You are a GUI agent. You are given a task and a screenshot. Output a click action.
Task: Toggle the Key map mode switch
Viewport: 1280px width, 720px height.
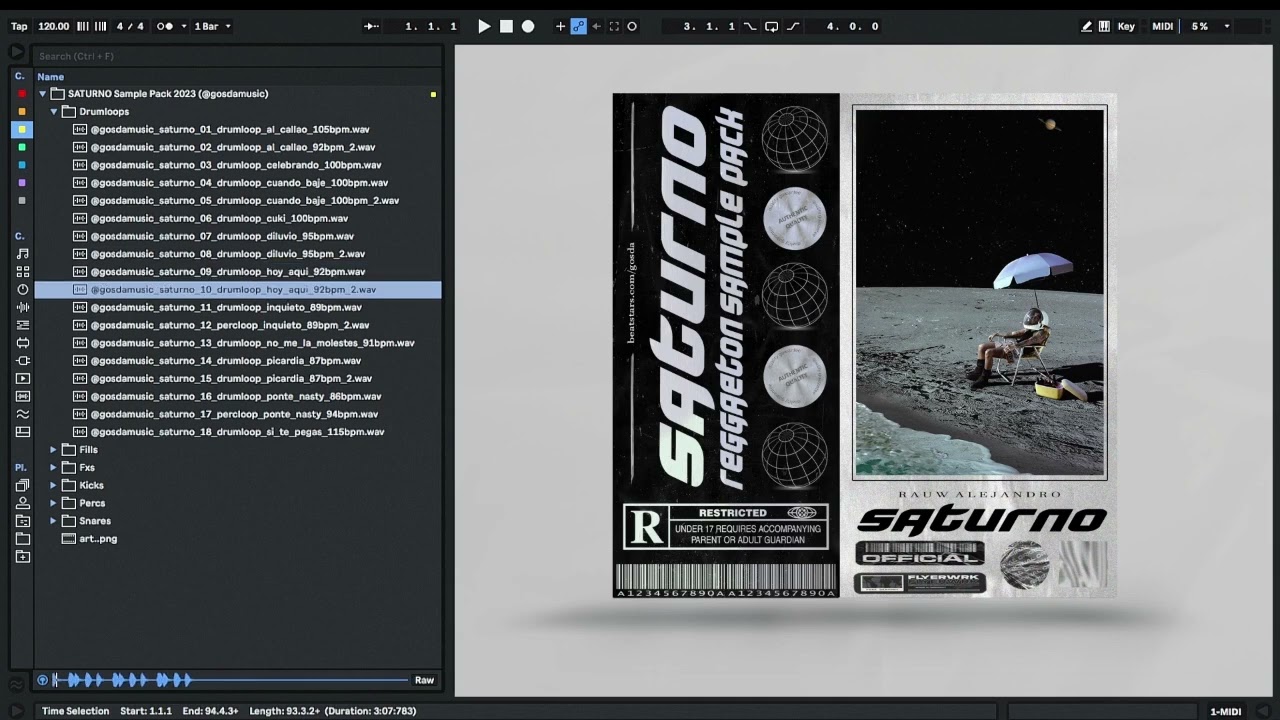click(1126, 27)
